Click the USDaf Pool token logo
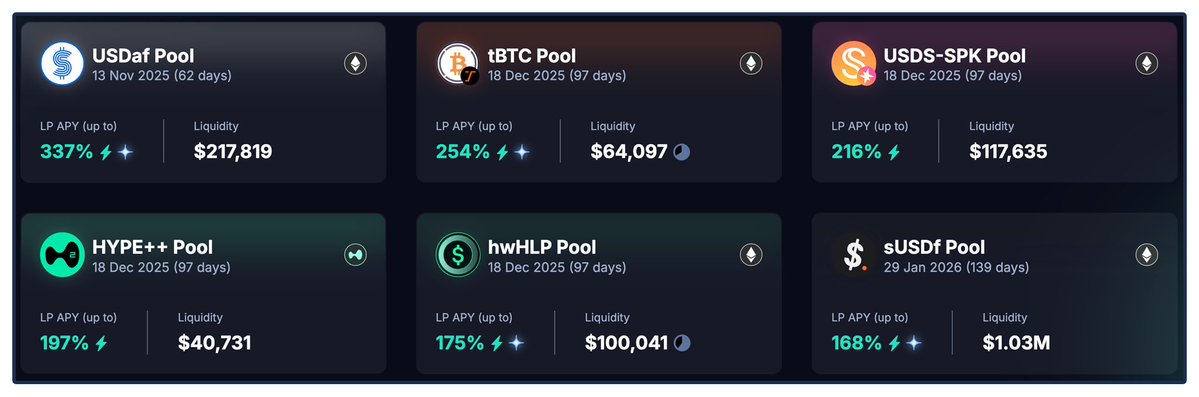The image size is (1199, 397). 62,63
